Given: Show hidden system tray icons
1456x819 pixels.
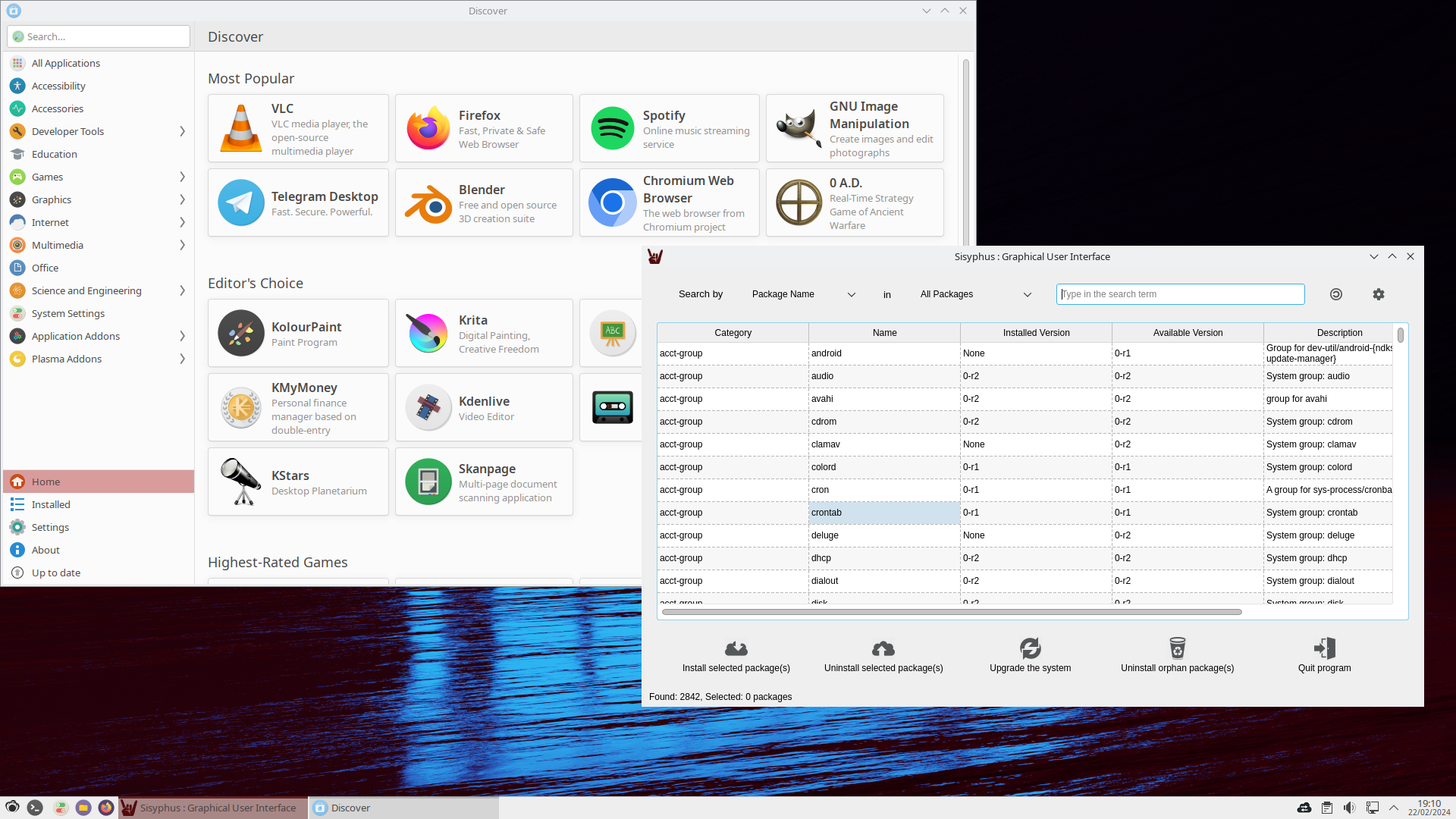Looking at the screenshot, I should tap(1393, 808).
